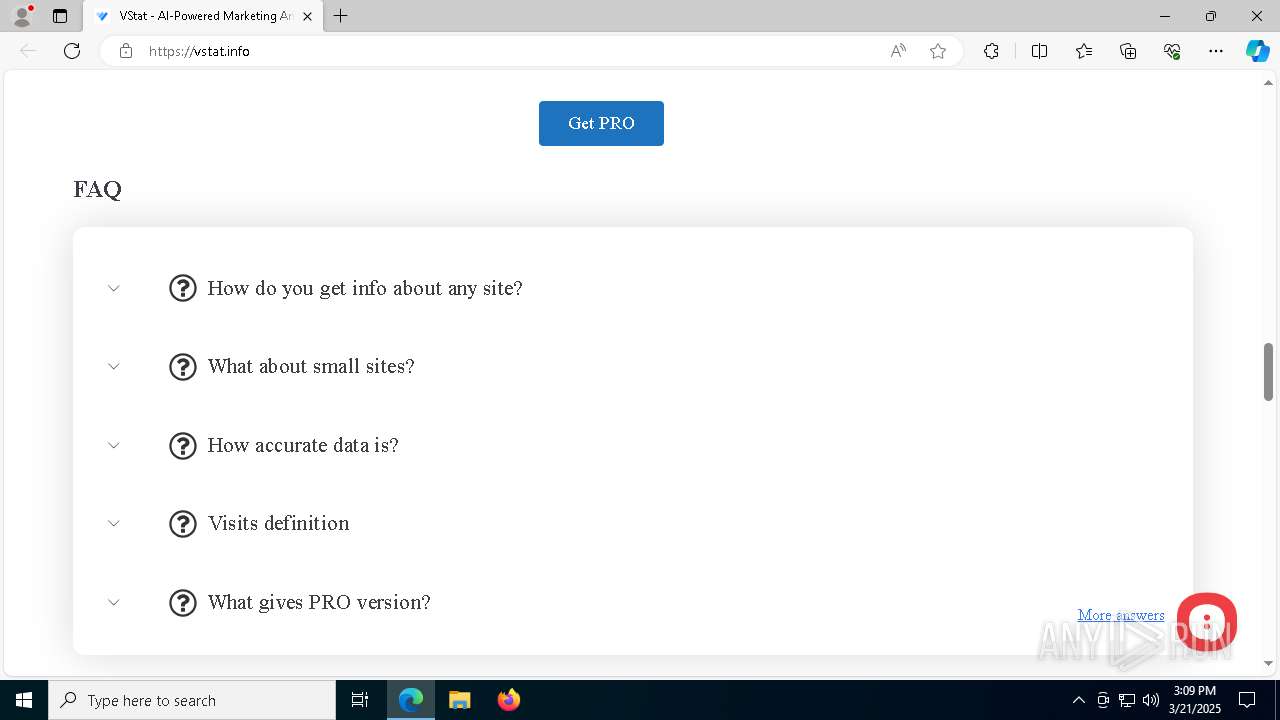The width and height of the screenshot is (1280, 720).
Task: Click question icon beside 'What about small sites?'
Action: pos(183,367)
